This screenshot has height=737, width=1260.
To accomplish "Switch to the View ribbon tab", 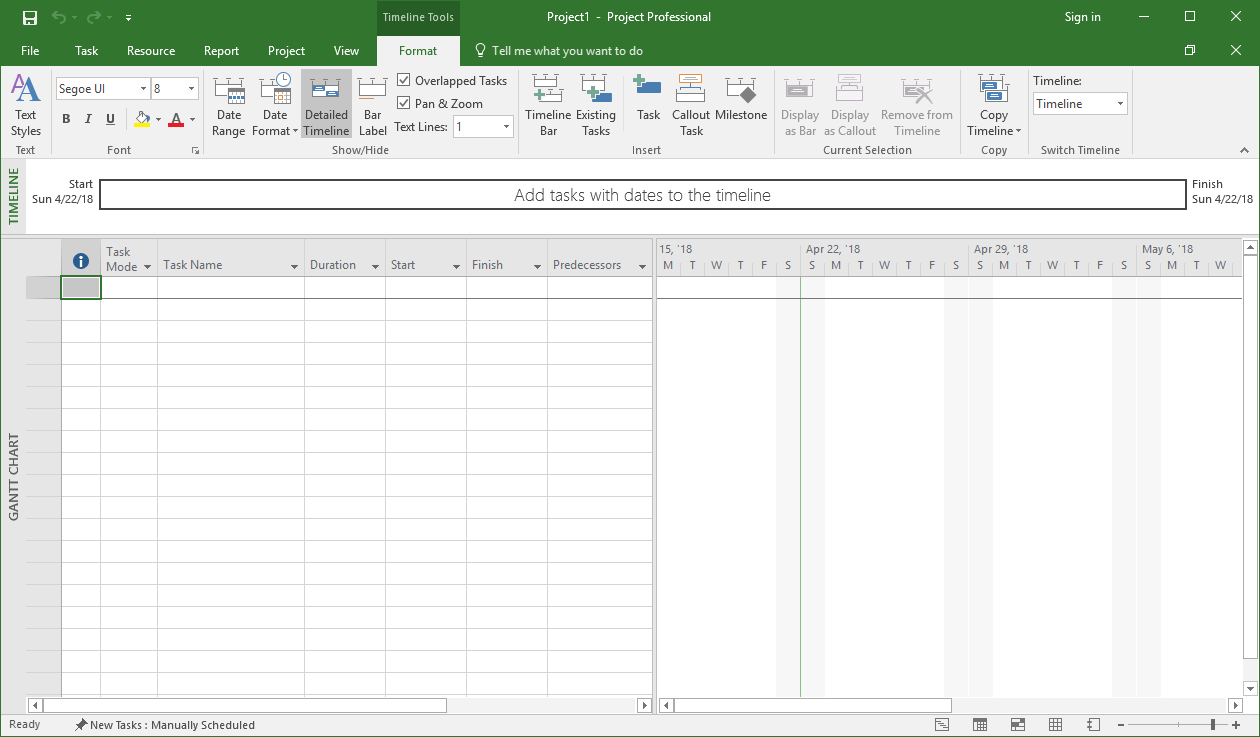I will click(346, 50).
